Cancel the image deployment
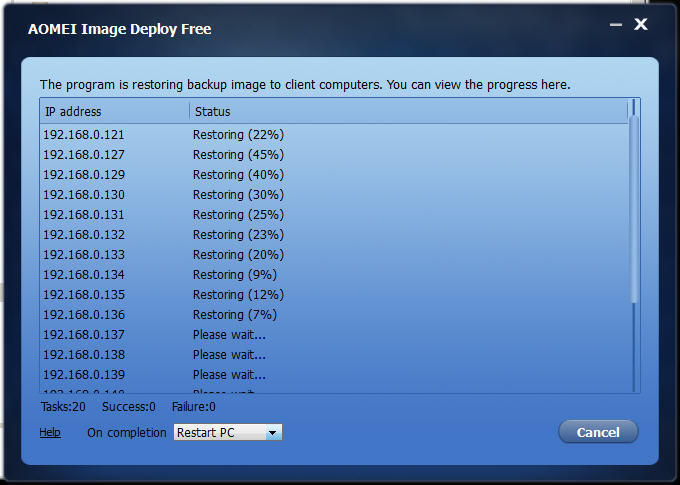The width and height of the screenshot is (680, 485). tap(598, 432)
